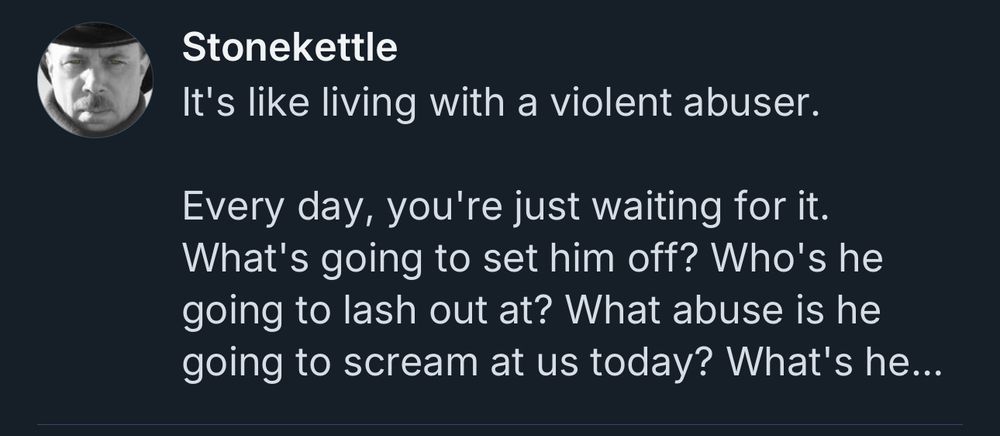Image resolution: width=1000 pixels, height=436 pixels.
Task: Click the Stonekettle username
Action: [x=290, y=48]
